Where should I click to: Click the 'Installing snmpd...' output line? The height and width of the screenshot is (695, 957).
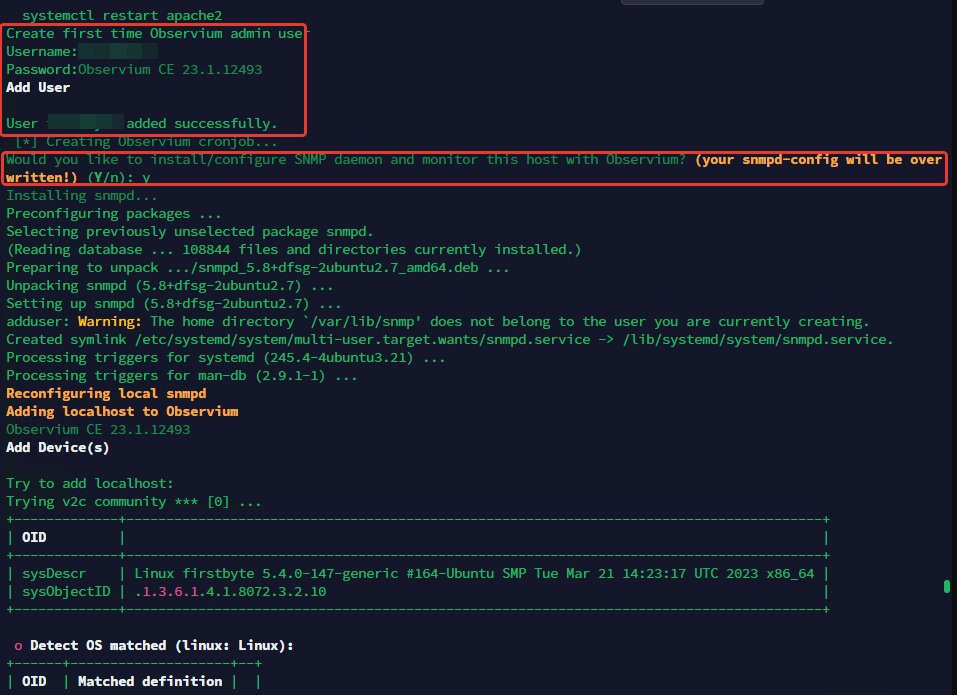82,196
